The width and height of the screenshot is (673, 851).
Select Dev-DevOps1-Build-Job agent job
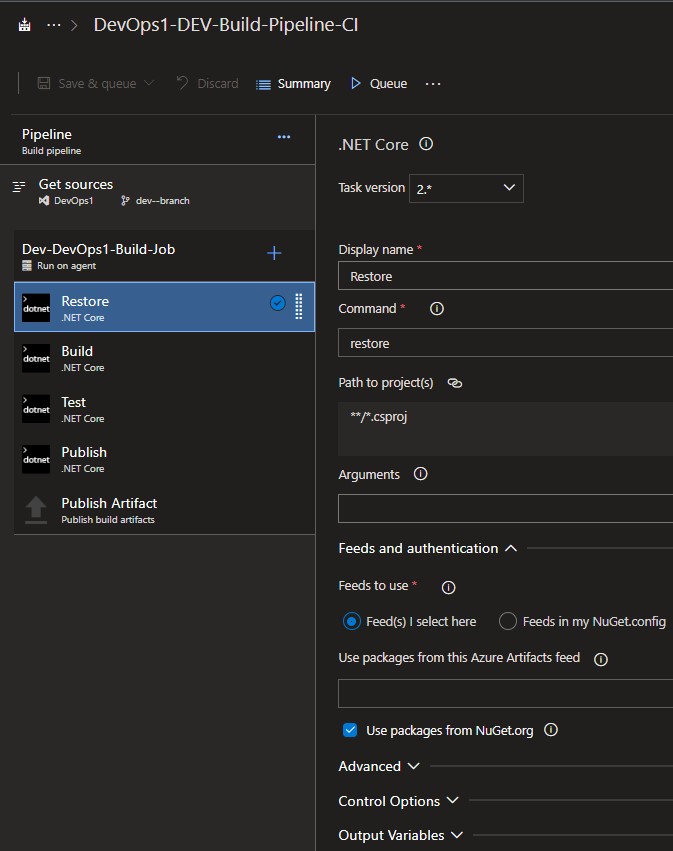(x=163, y=256)
